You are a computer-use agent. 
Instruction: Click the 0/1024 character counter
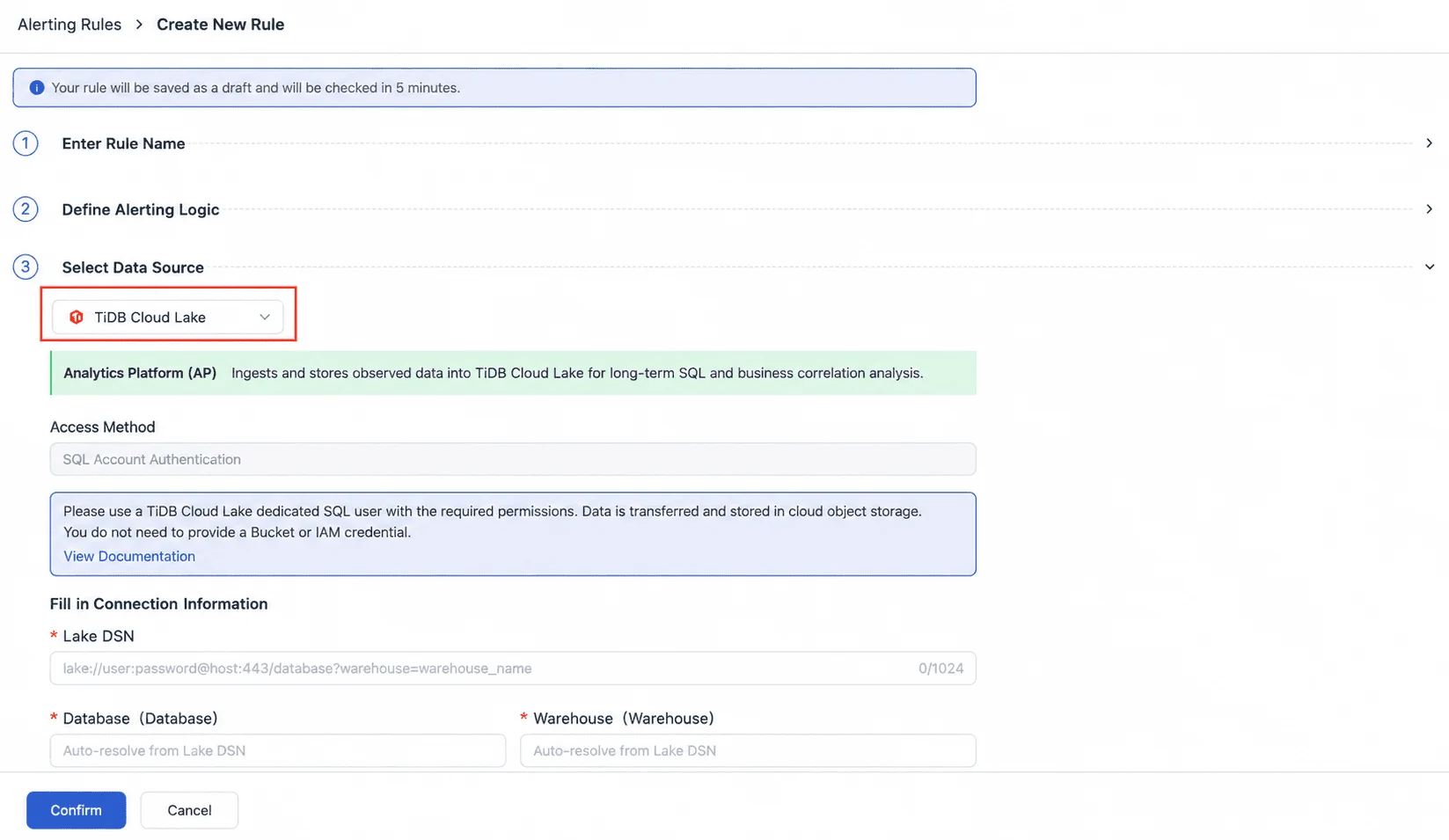[x=940, y=668]
